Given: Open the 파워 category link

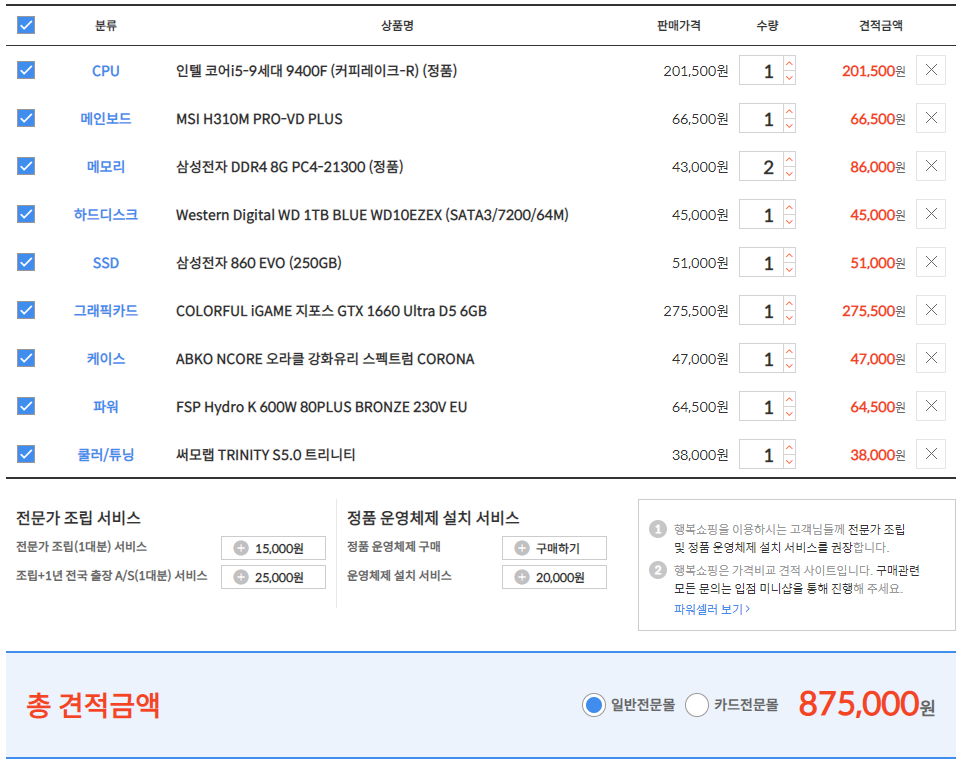Looking at the screenshot, I should tap(105, 407).
